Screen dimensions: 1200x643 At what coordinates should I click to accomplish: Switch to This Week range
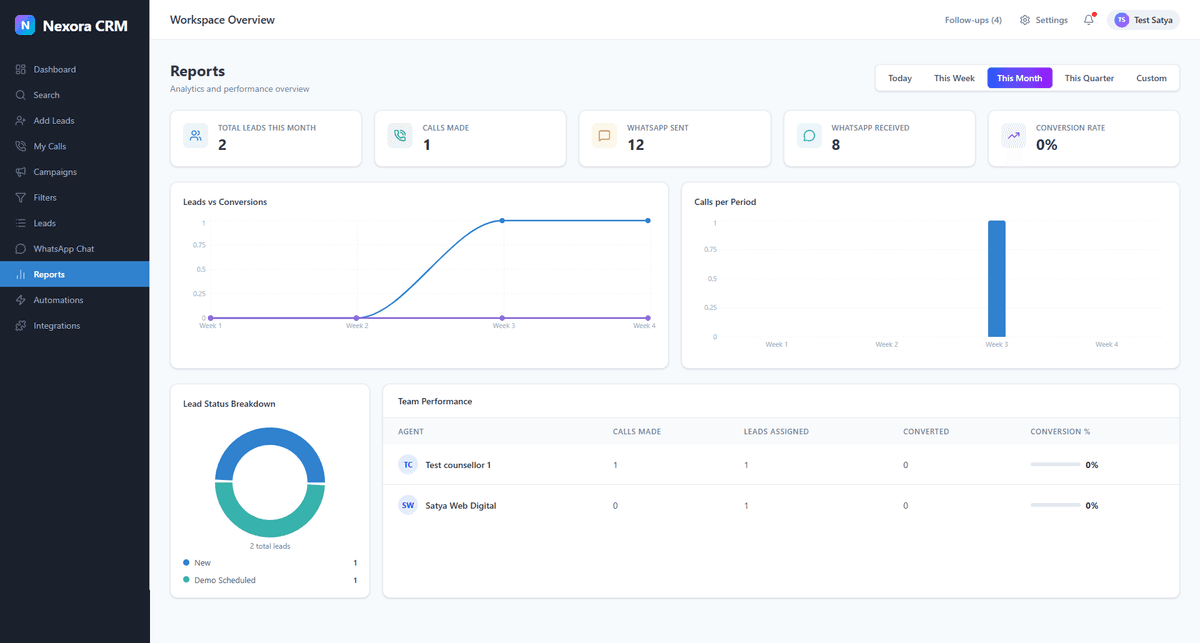point(954,78)
